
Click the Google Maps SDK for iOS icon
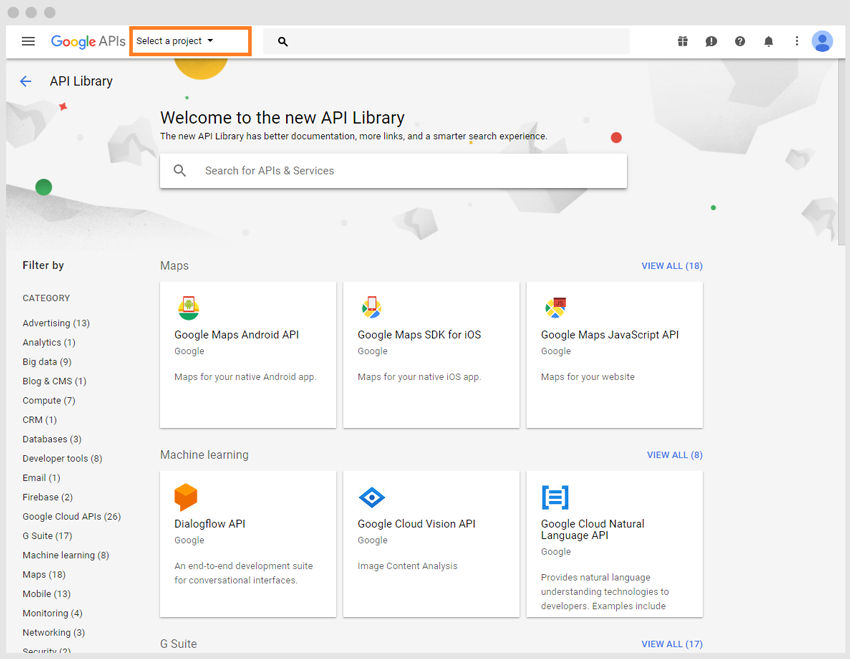pyautogui.click(x=372, y=307)
